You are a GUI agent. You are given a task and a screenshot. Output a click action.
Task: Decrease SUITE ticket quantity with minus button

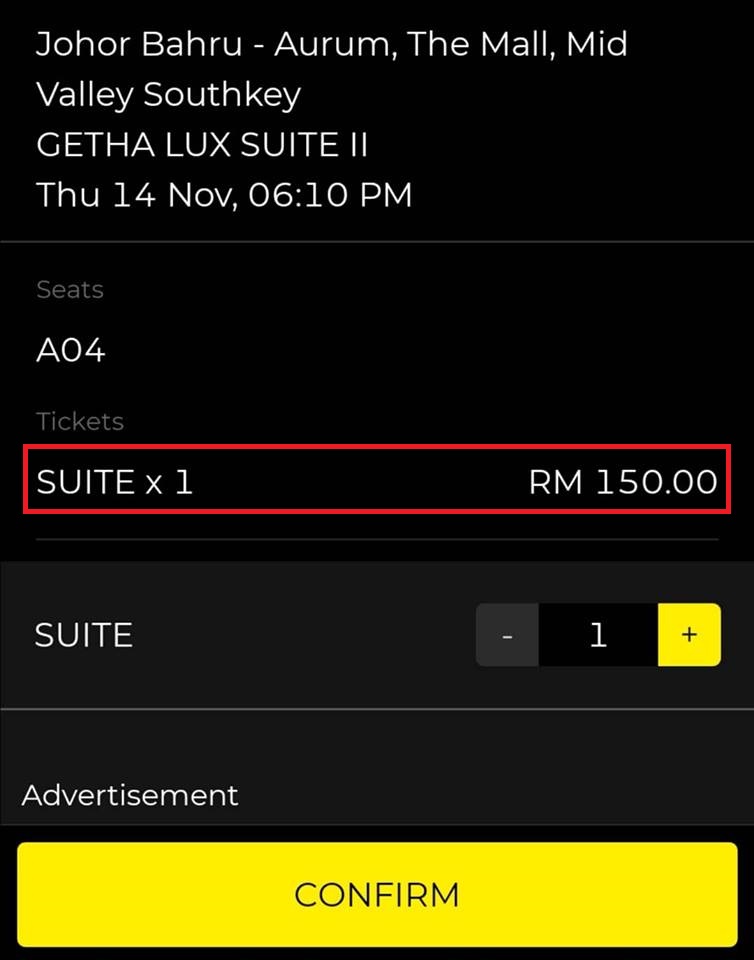coord(507,635)
